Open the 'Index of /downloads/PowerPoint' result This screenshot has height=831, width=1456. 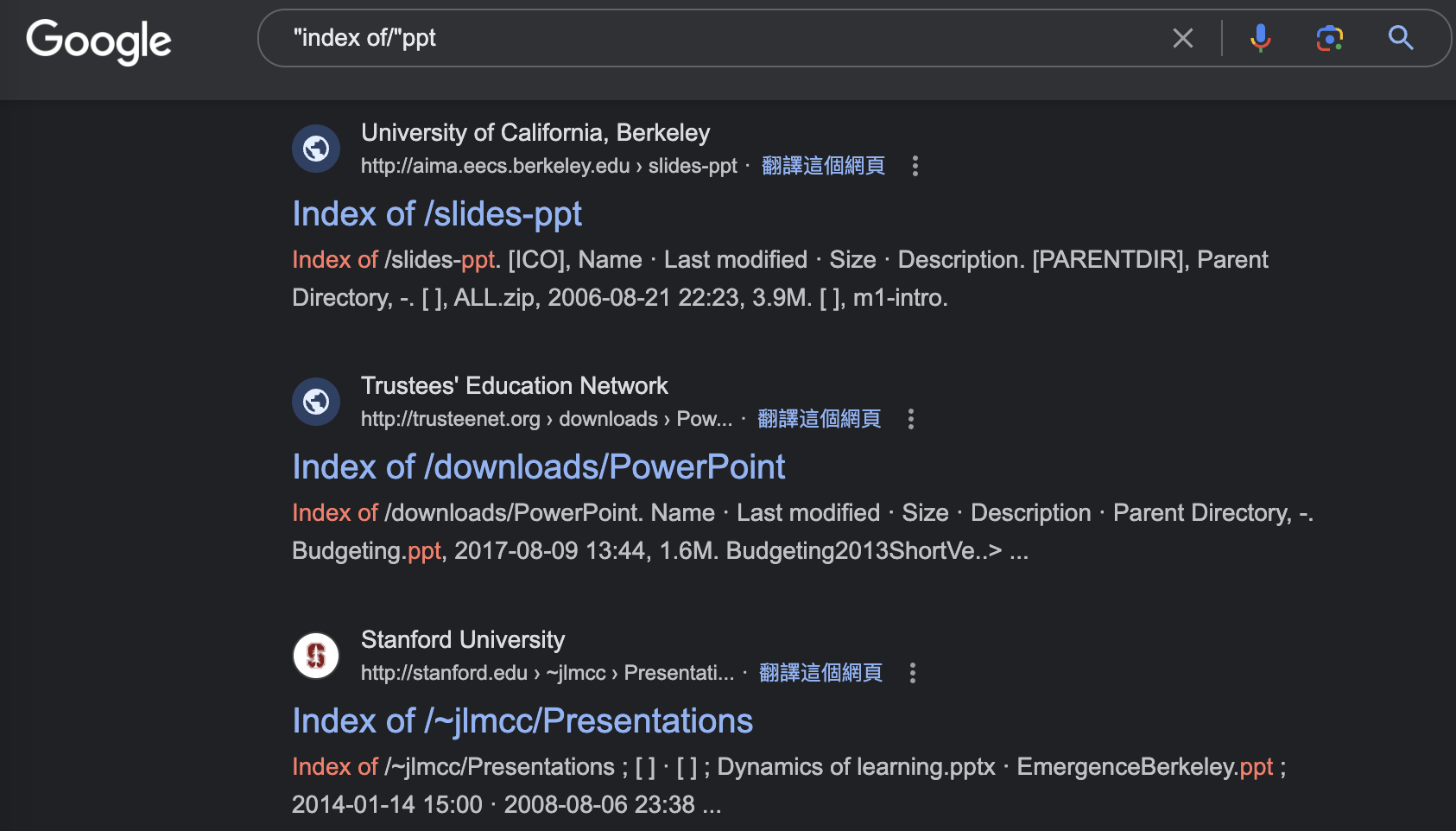pyautogui.click(x=538, y=466)
